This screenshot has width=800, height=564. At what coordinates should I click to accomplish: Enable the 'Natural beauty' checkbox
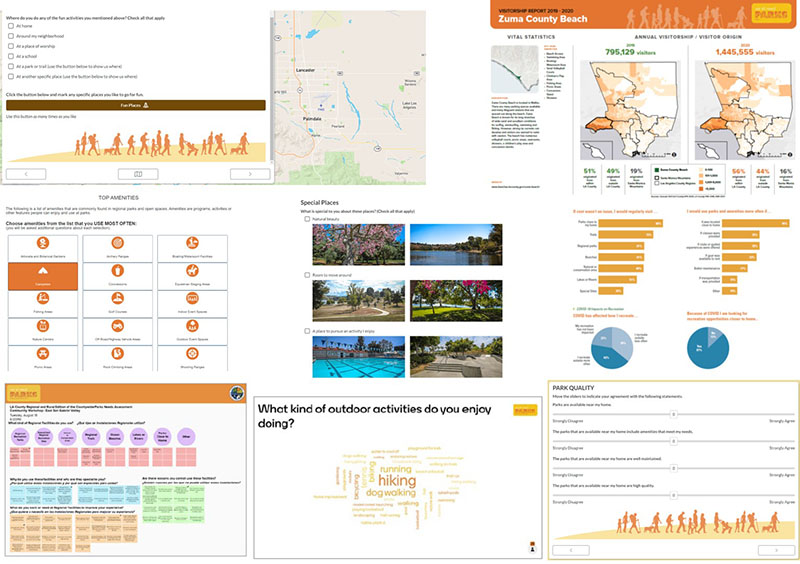tap(305, 217)
